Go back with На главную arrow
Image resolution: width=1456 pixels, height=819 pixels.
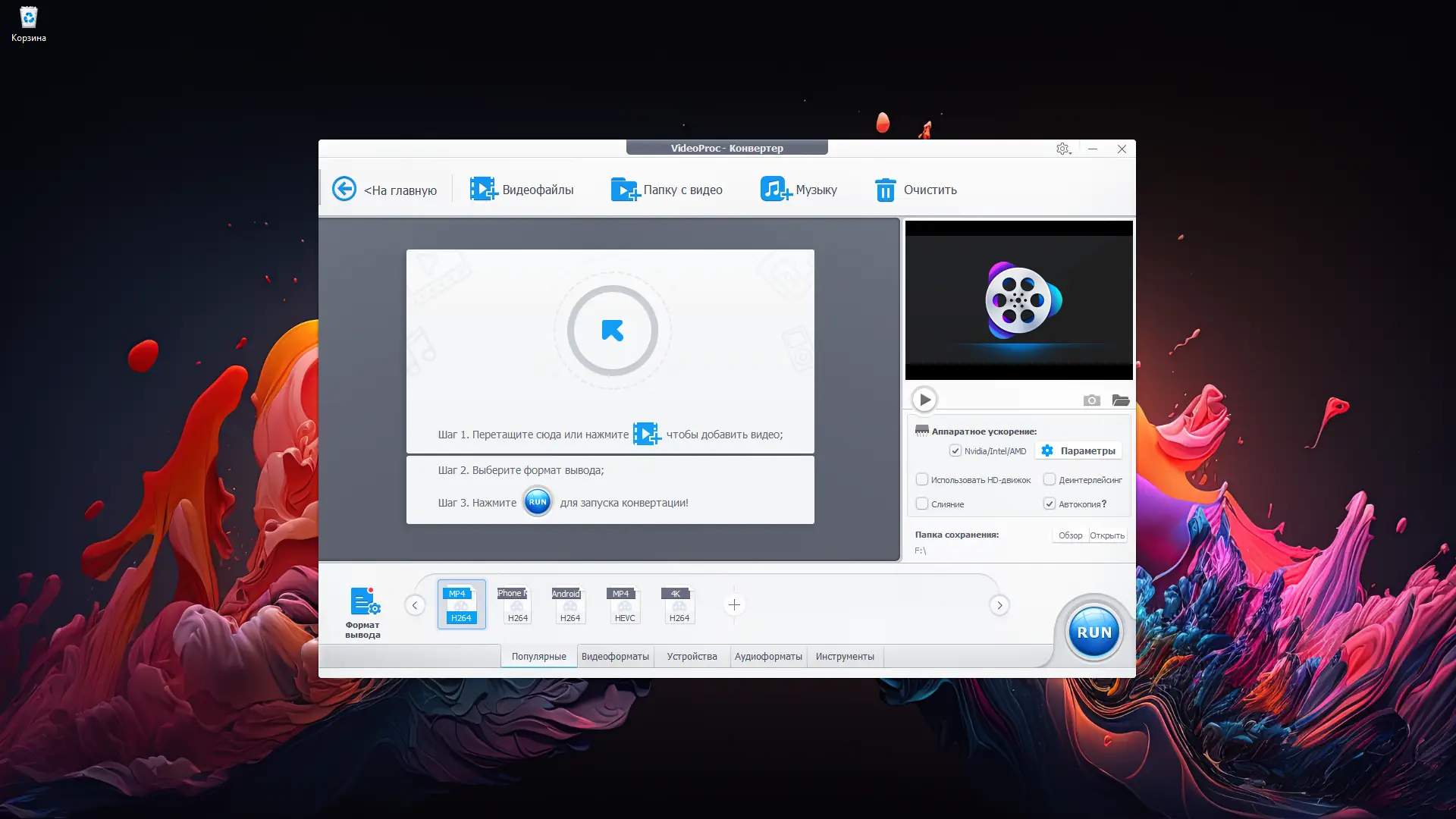pos(344,189)
